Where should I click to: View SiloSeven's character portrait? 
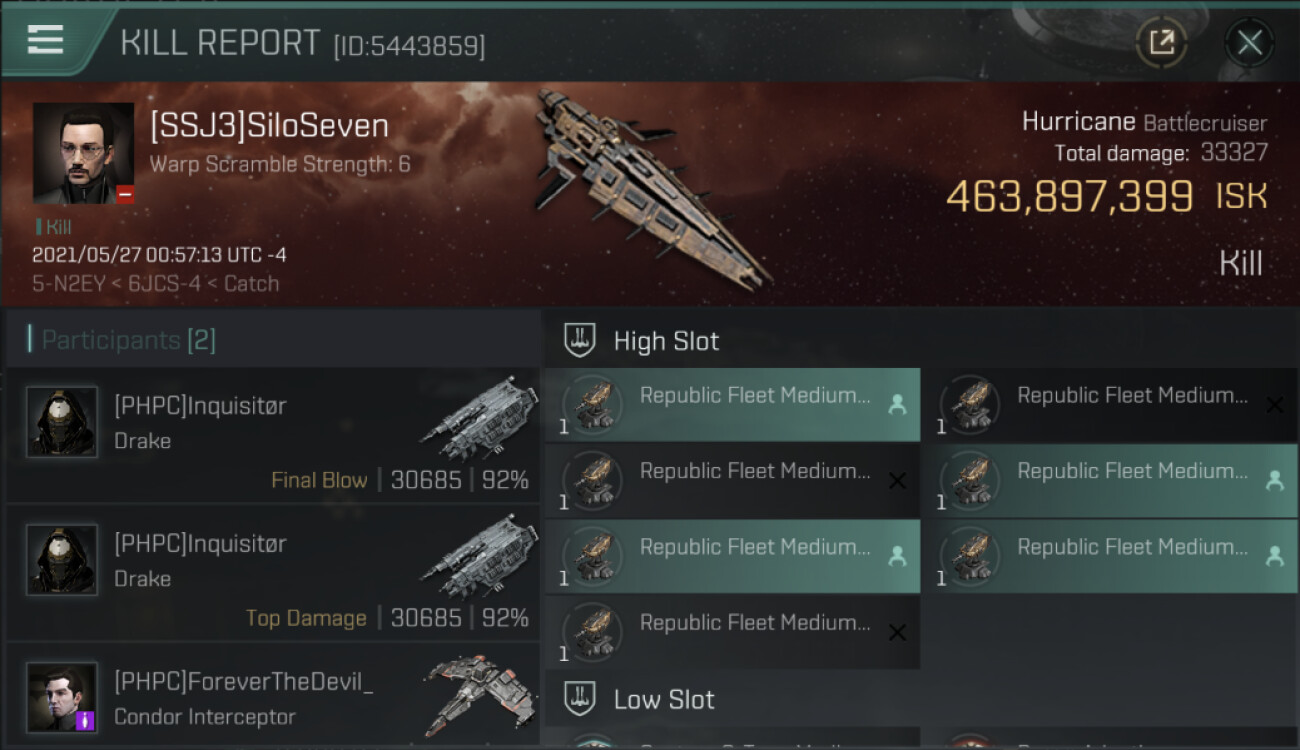(83, 153)
